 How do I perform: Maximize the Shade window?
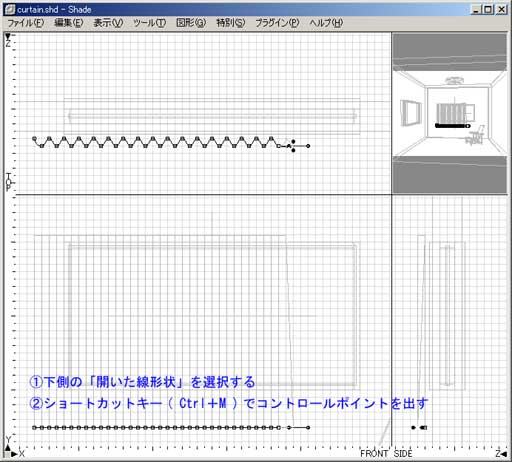[x=488, y=9]
